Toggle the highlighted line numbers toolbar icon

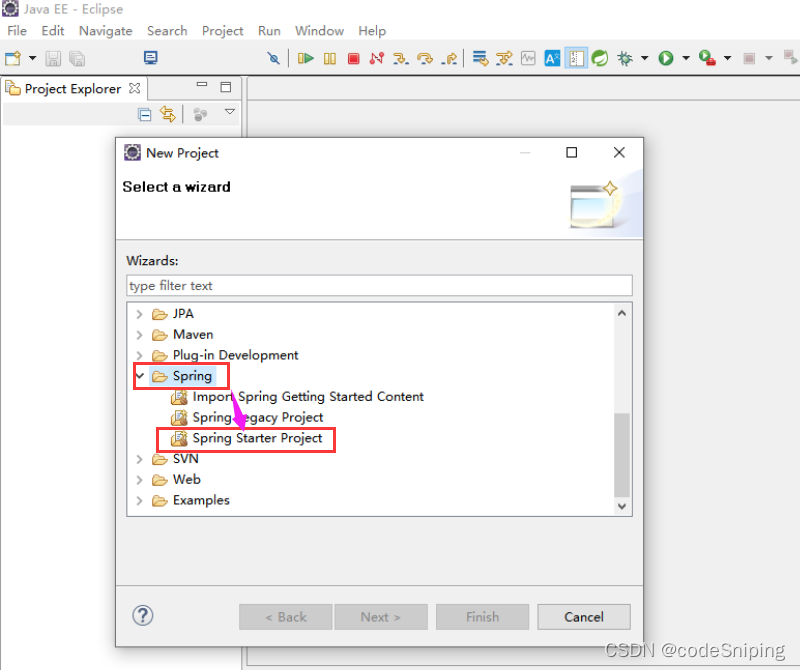pyautogui.click(x=576, y=58)
